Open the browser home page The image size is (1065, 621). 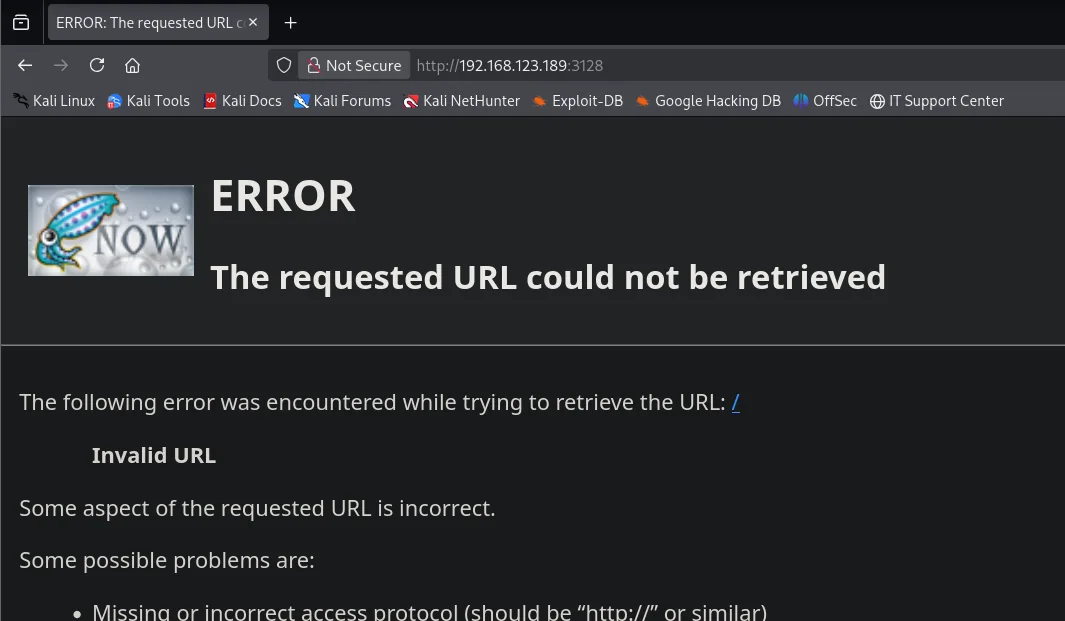[132, 65]
